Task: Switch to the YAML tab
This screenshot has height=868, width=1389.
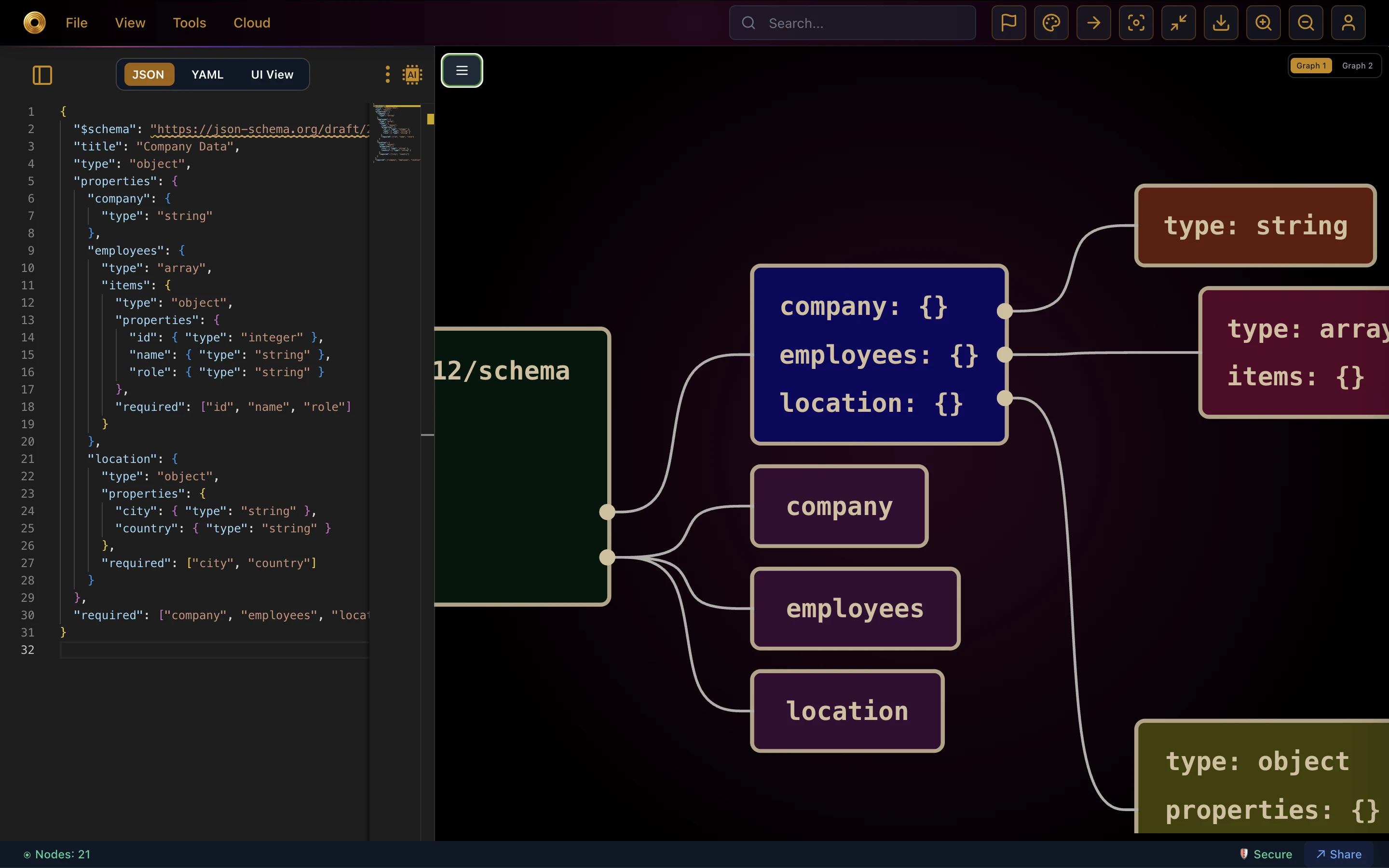Action: (207, 75)
